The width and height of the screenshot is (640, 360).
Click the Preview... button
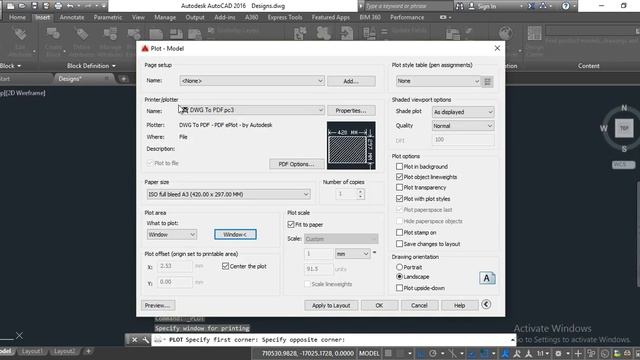point(158,305)
